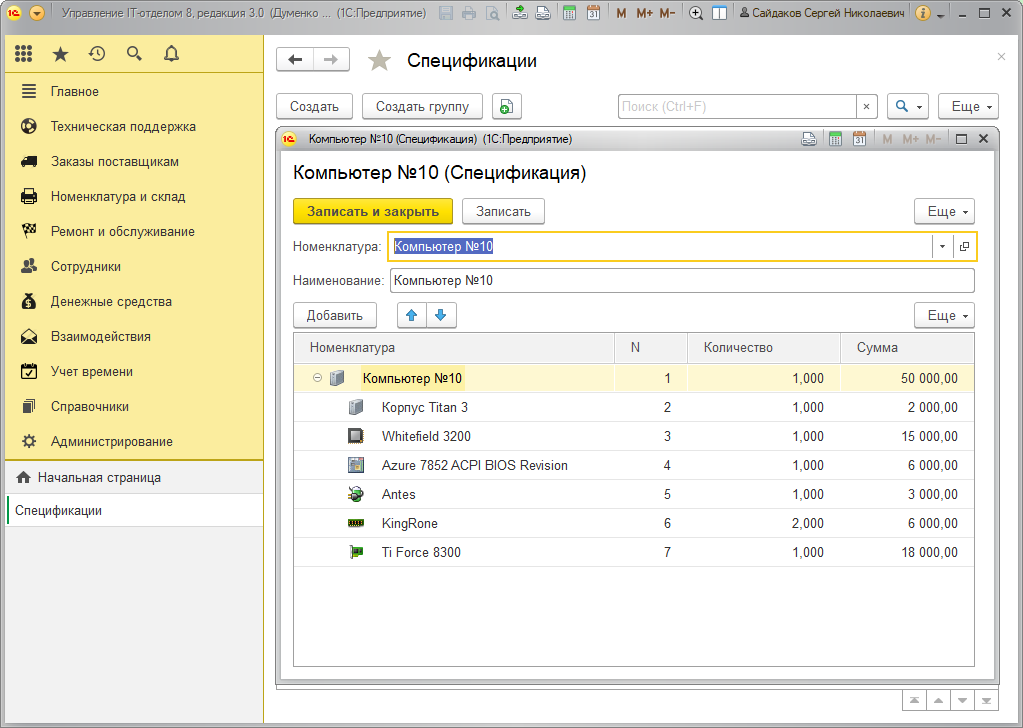Viewport: 1023px width, 728px height.
Task: Open the History clock icon
Action: point(97,54)
